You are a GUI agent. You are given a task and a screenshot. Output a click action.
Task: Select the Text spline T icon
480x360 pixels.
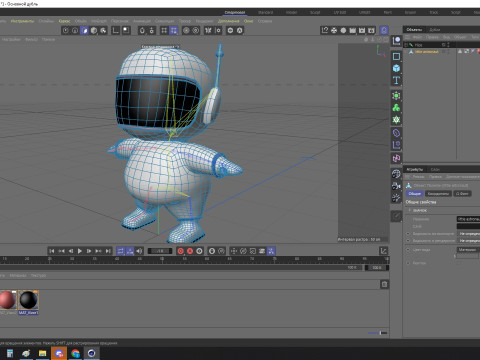(396, 80)
